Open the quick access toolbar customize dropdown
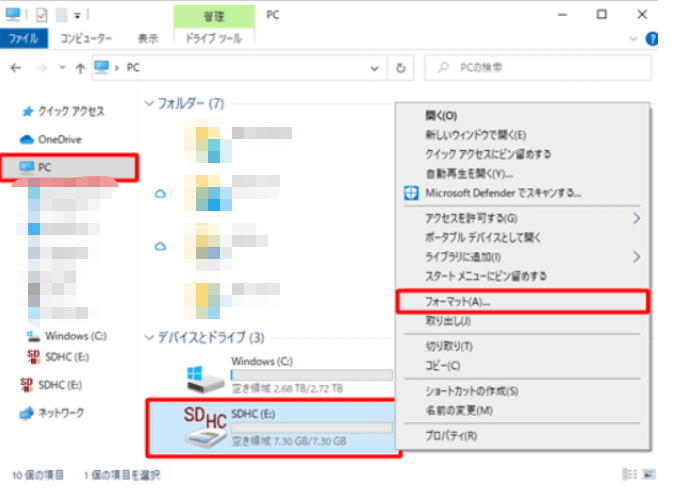 (77, 16)
